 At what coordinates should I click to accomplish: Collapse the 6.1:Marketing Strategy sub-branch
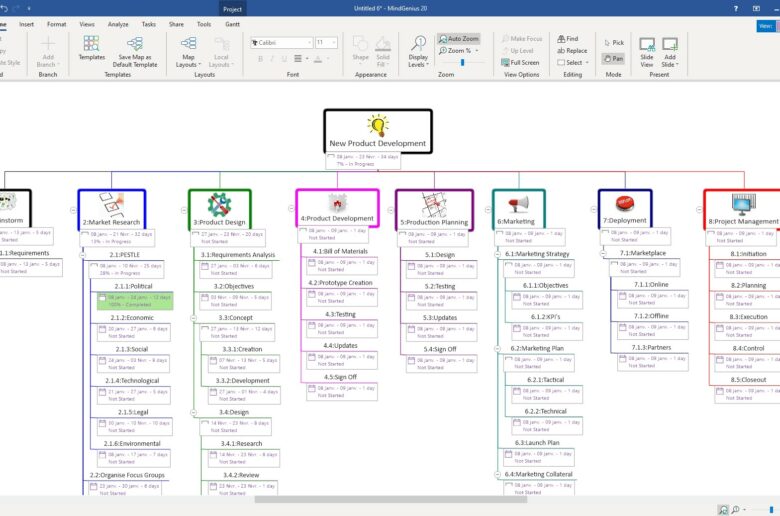[497, 254]
